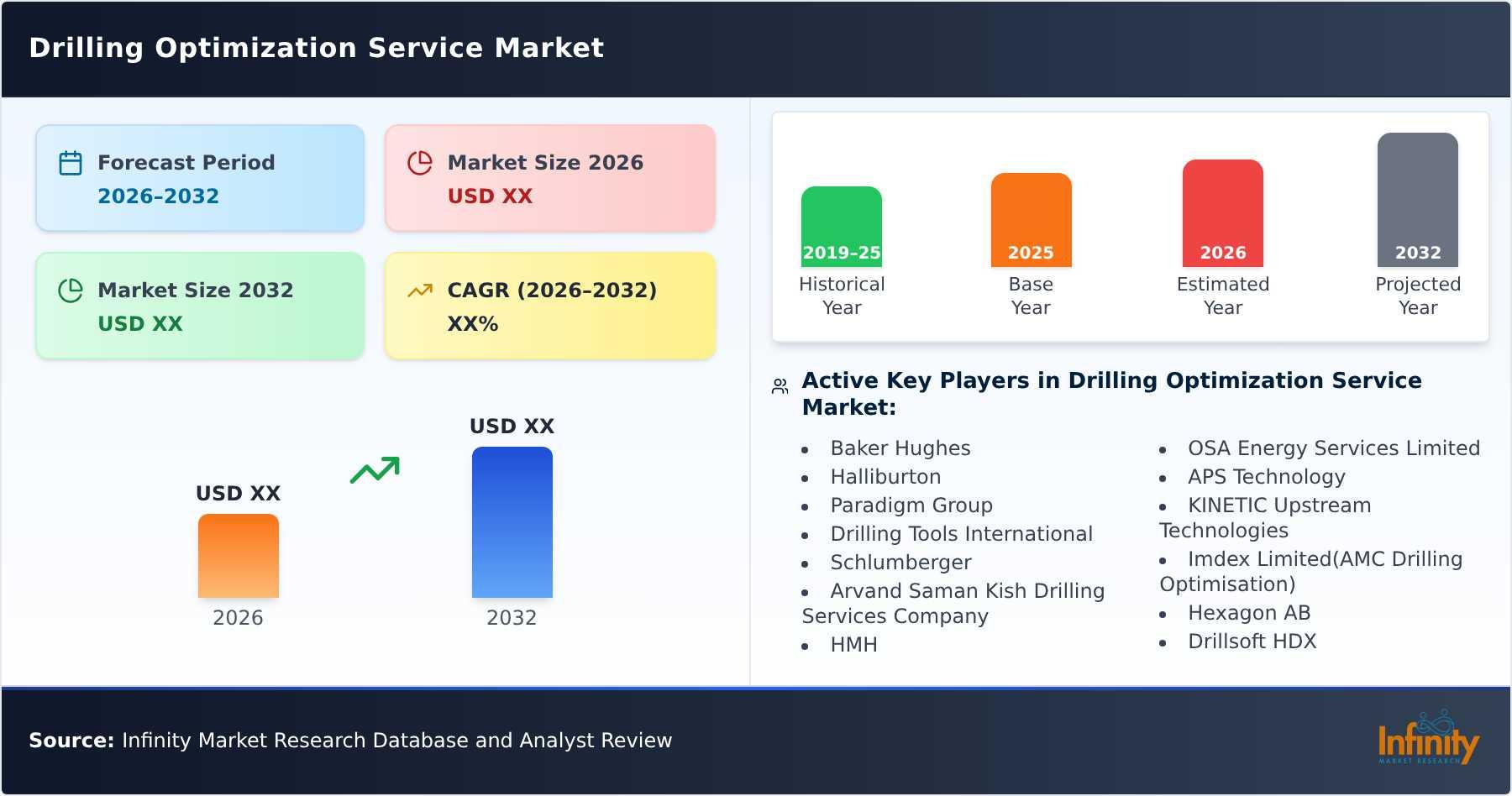
Task: Click the red 2026 Estimated Year bar
Action: (x=1223, y=213)
